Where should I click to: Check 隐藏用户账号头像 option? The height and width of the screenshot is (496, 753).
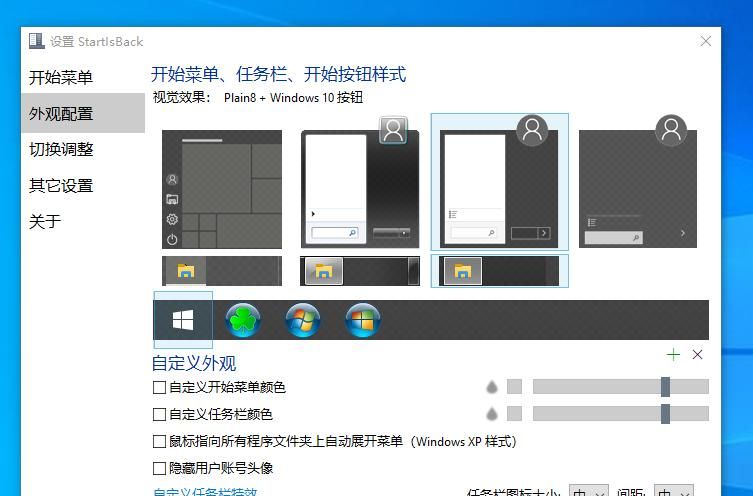click(159, 468)
